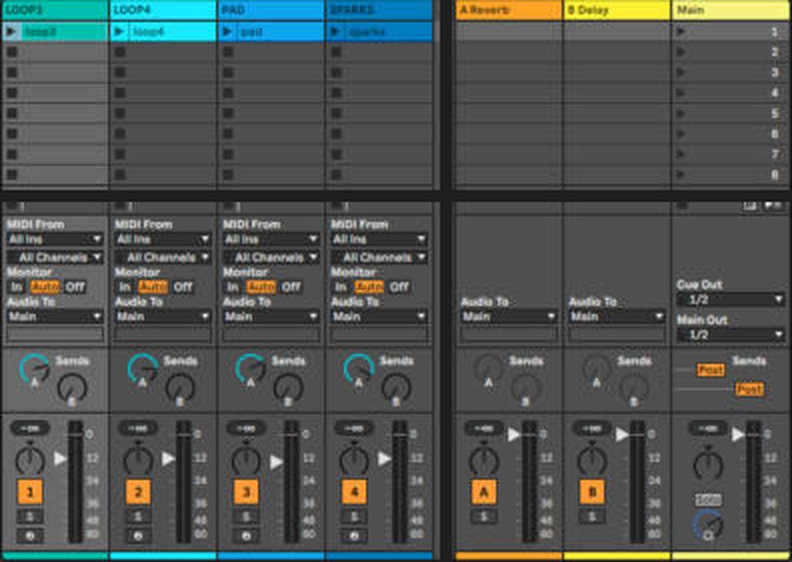This screenshot has height=562, width=792.
Task: Click the LOOP4 stop button in scene 2
Action: pyautogui.click(x=120, y=52)
